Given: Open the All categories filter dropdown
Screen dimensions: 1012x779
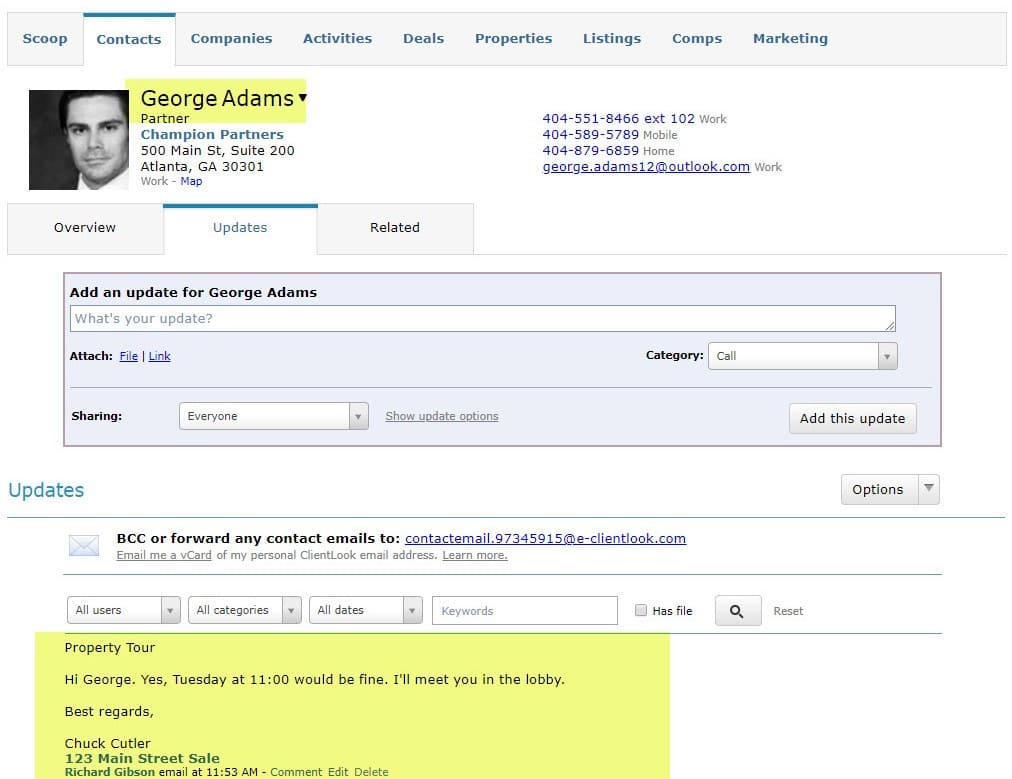Looking at the screenshot, I should coord(245,610).
